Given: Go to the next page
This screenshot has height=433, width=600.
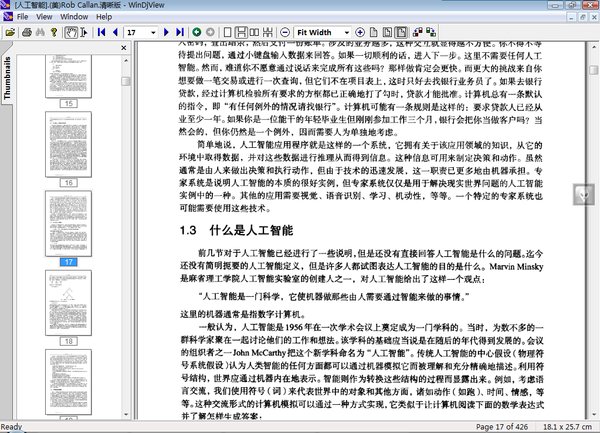Looking at the screenshot, I should (x=166, y=33).
